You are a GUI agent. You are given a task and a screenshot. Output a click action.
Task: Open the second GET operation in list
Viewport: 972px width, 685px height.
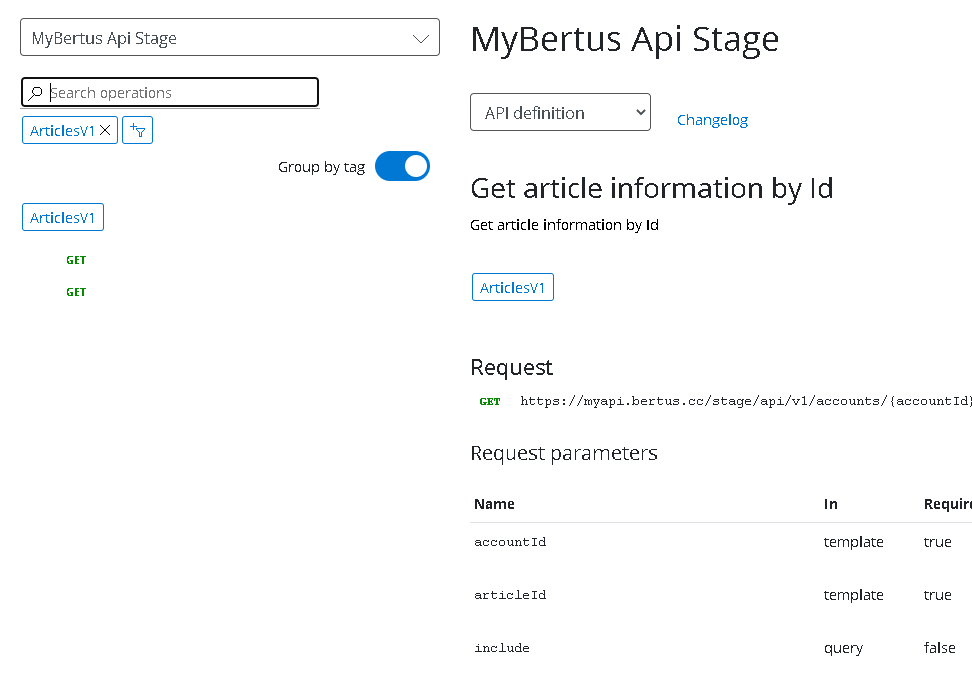click(x=76, y=292)
